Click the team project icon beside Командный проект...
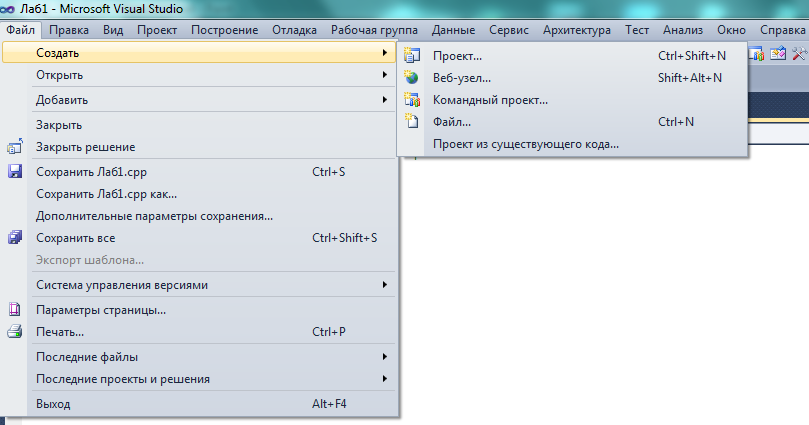Image resolution: width=809 pixels, height=425 pixels. point(412,100)
